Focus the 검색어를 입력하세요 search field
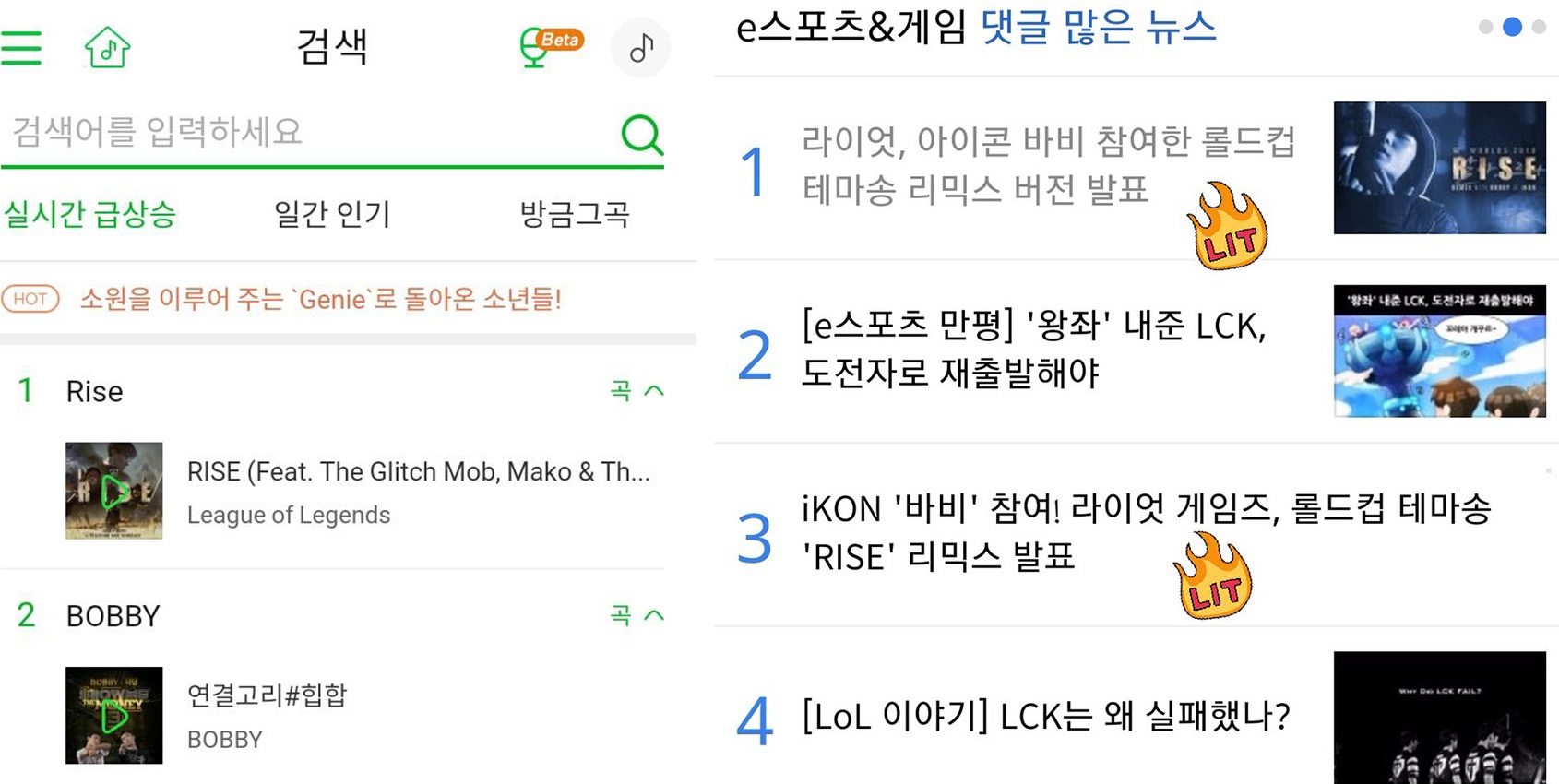 click(309, 132)
